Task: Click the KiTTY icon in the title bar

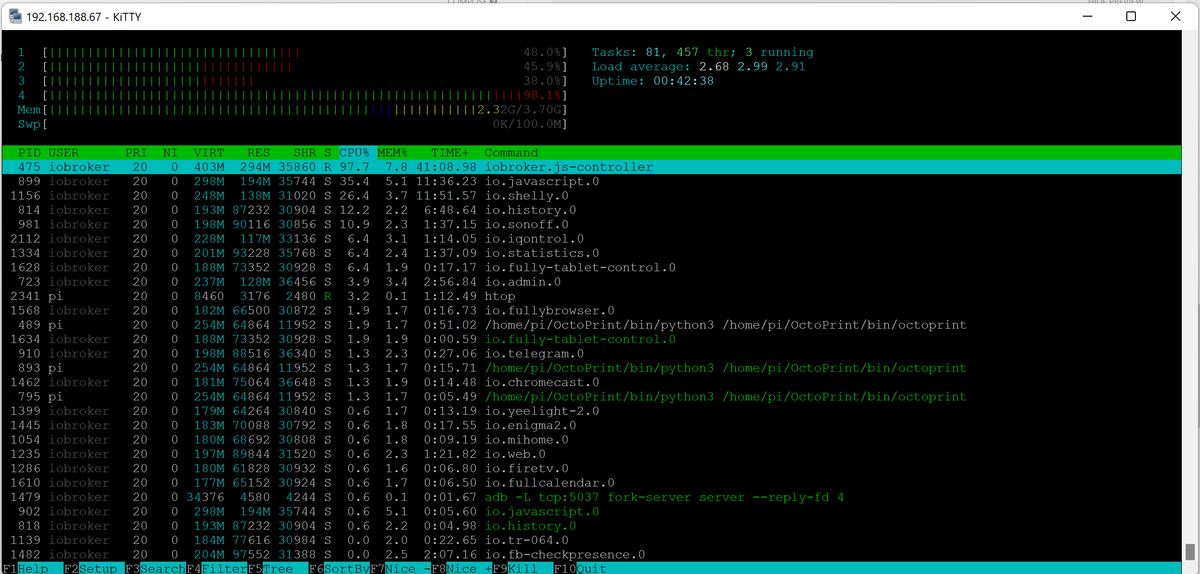Action: [16, 16]
